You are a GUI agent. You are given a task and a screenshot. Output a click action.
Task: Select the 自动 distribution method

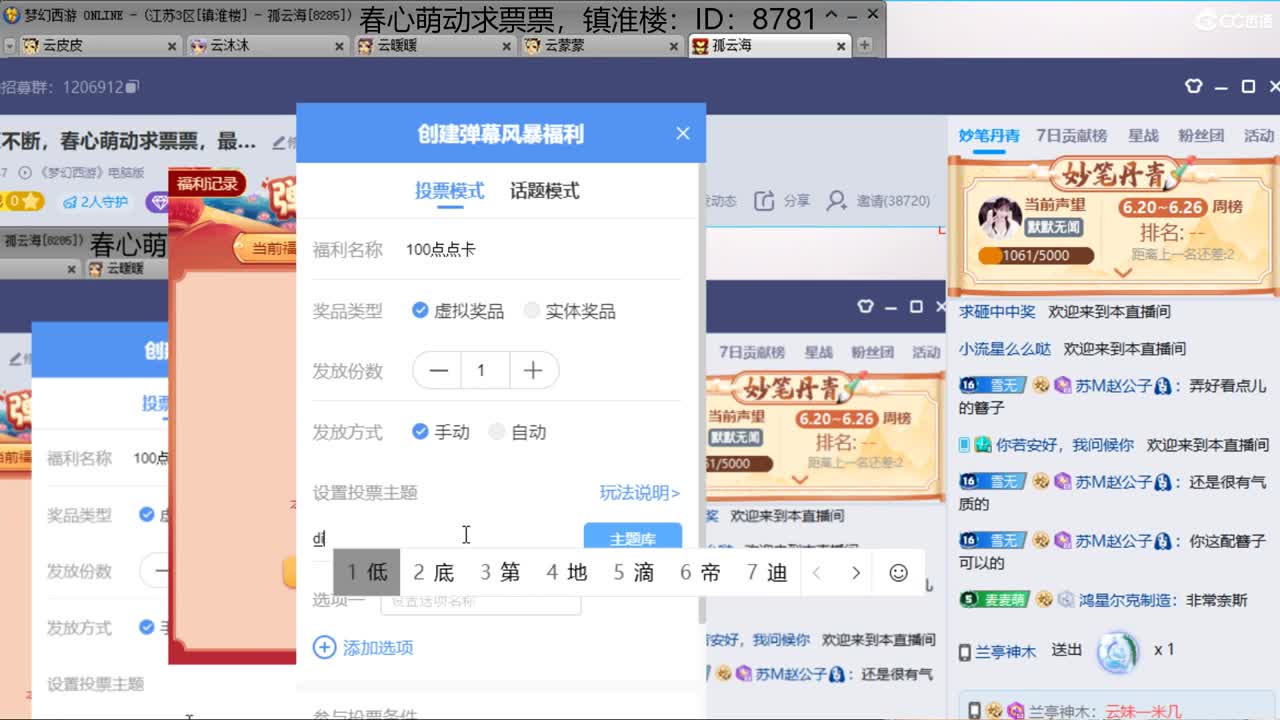pyautogui.click(x=497, y=431)
